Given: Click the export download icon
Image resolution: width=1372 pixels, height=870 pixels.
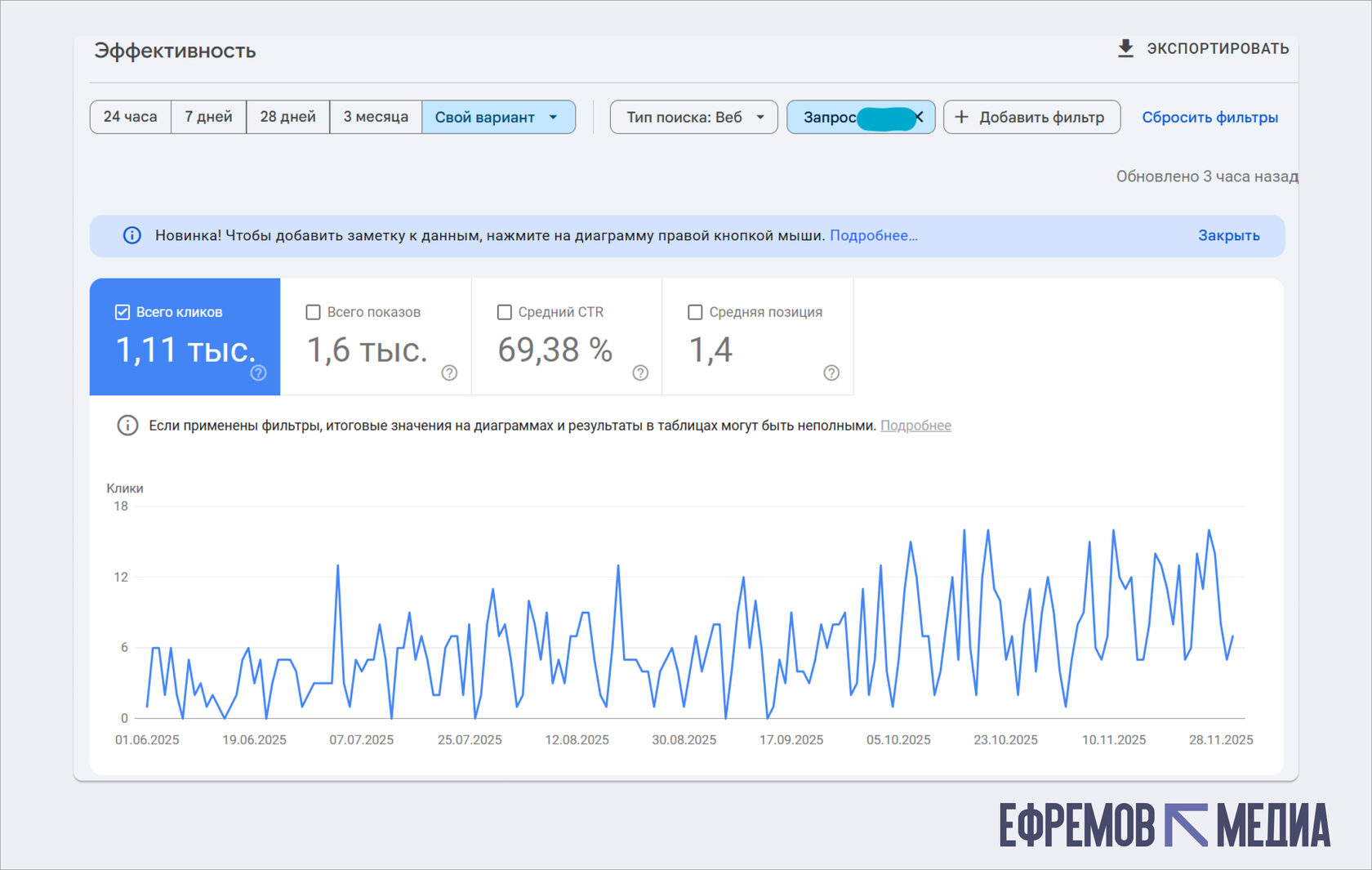Looking at the screenshot, I should 1125,49.
